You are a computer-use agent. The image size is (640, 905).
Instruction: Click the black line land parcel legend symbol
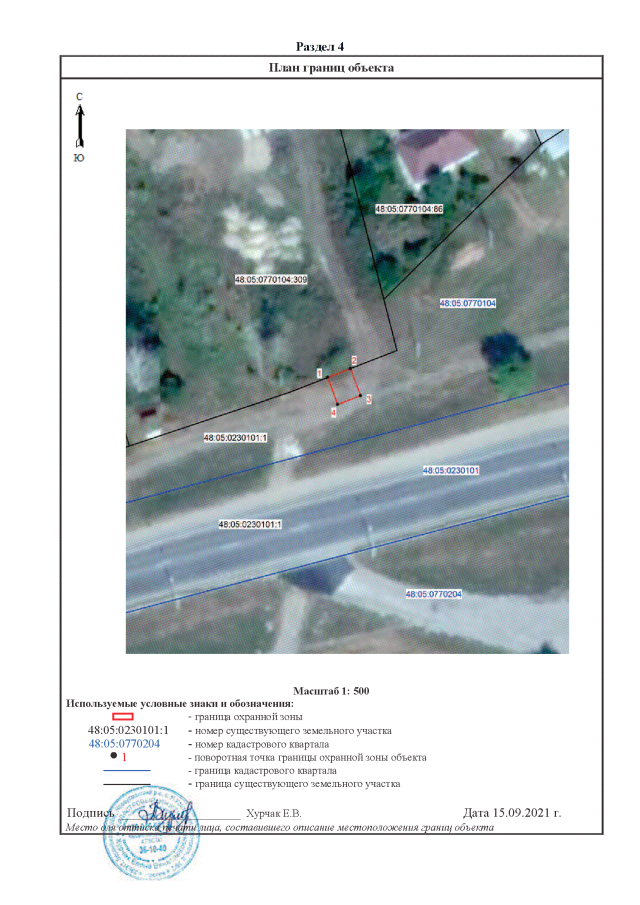125,785
